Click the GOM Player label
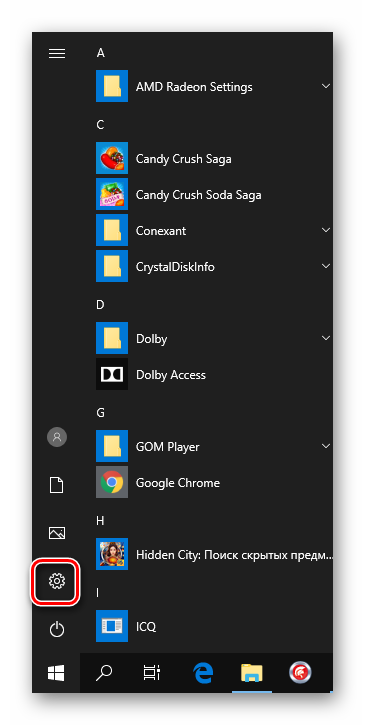 click(167, 447)
